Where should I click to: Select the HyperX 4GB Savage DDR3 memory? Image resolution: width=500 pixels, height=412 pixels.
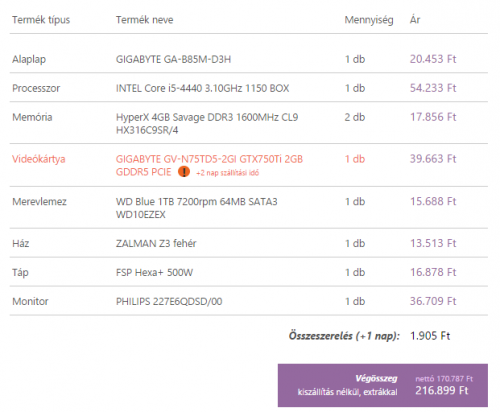(207, 124)
